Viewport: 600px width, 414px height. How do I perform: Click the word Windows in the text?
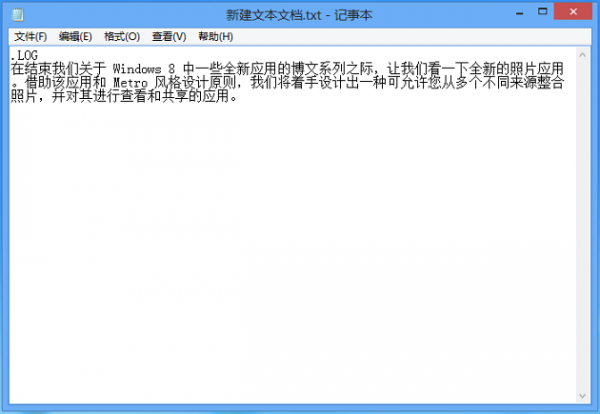click(x=137, y=69)
